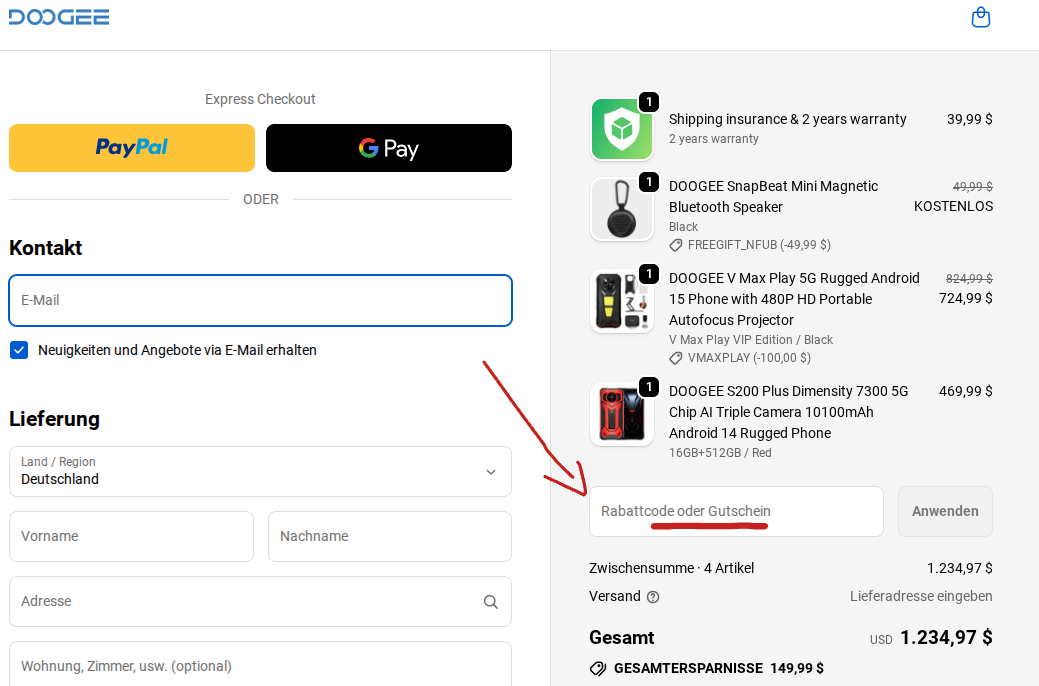1039x686 pixels.
Task: Click the question mark icon next to Versand
Action: click(x=654, y=597)
